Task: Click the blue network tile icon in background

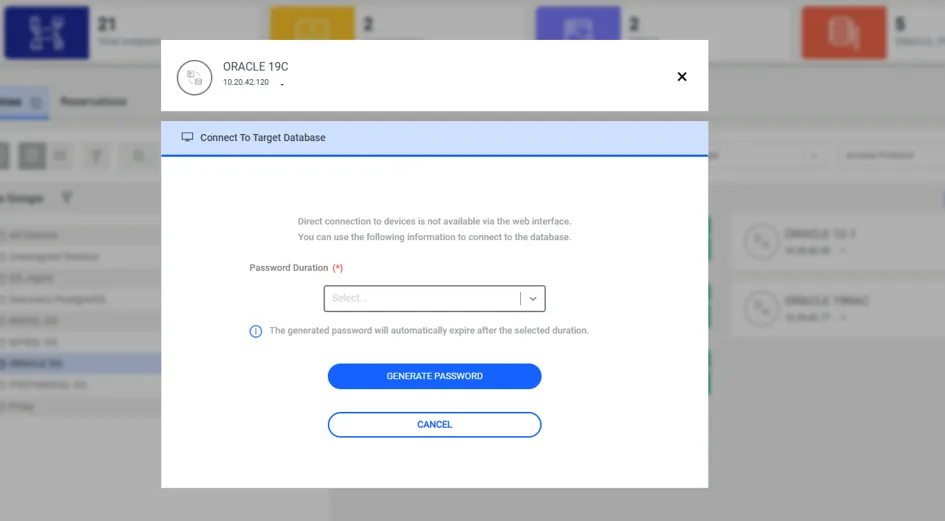Action: pyautogui.click(x=47, y=33)
